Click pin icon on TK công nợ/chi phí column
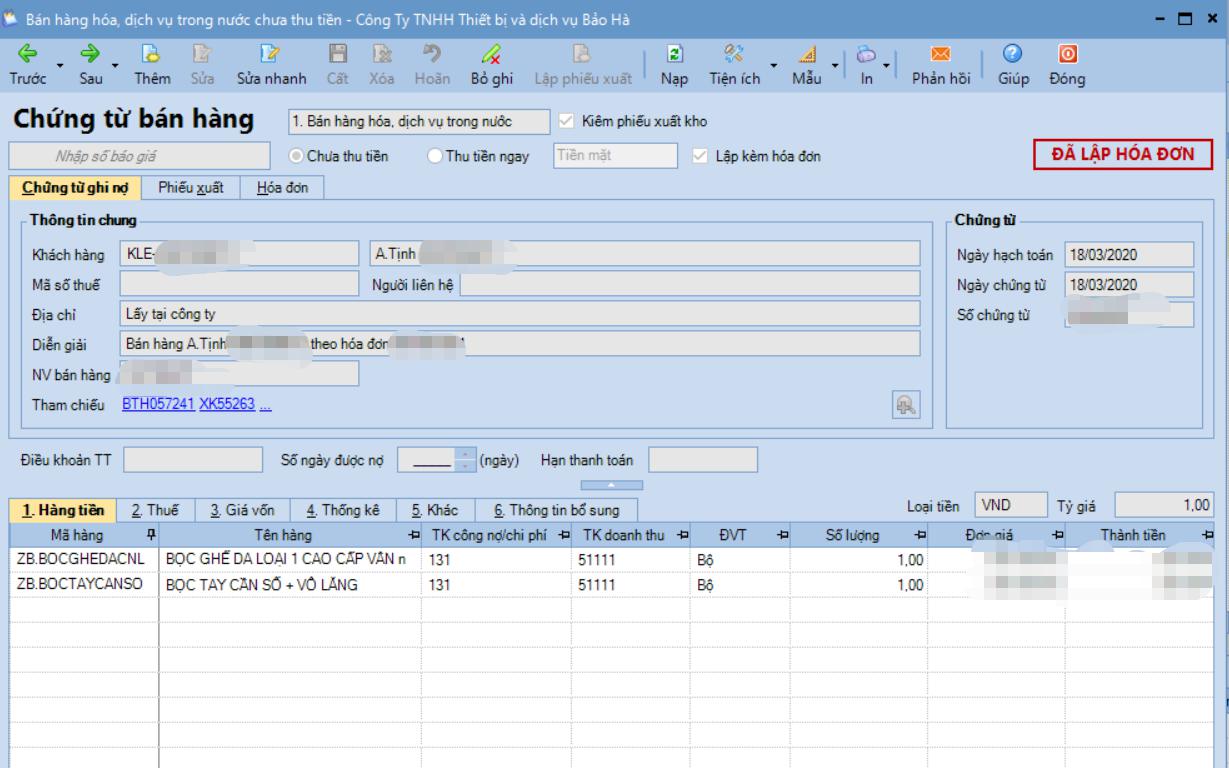 click(563, 534)
